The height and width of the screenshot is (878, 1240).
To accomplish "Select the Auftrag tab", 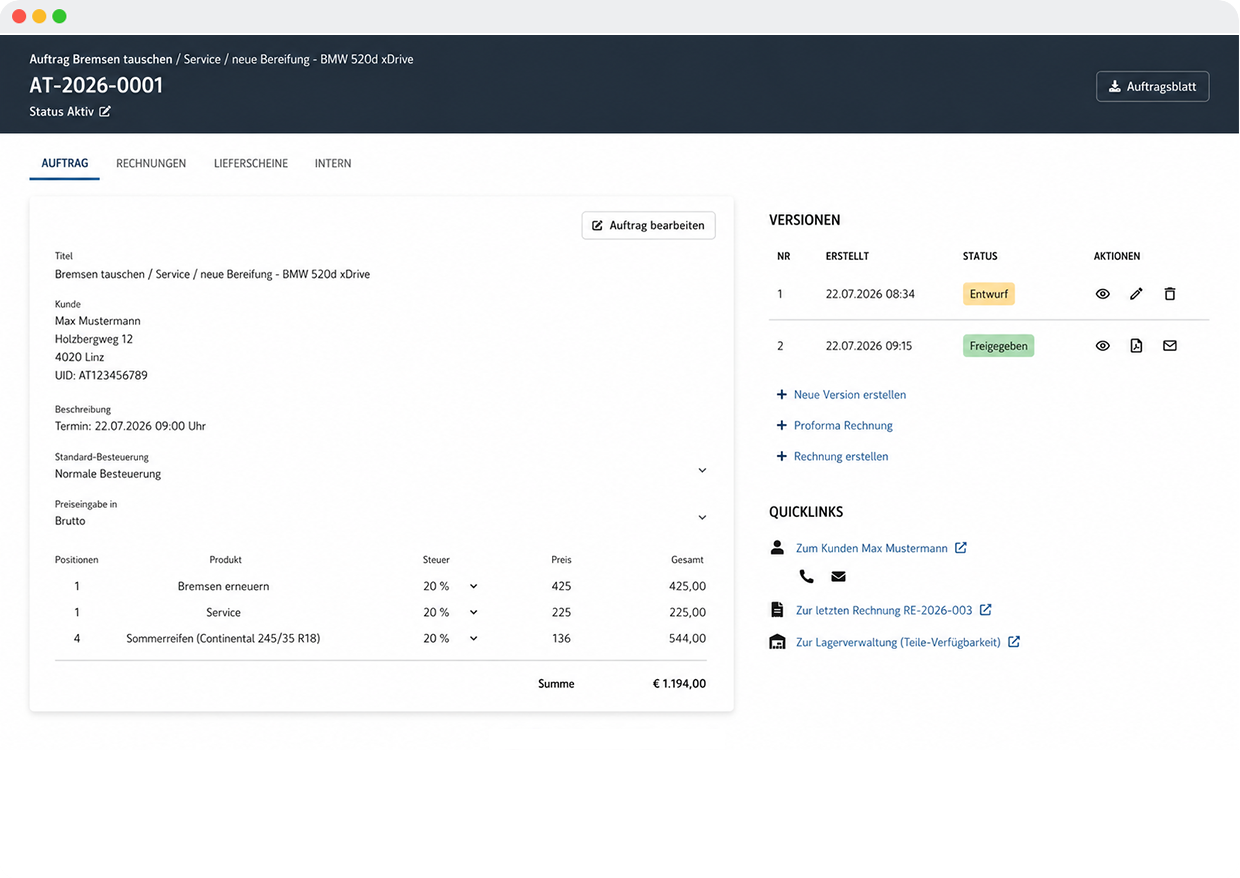I will pos(65,163).
